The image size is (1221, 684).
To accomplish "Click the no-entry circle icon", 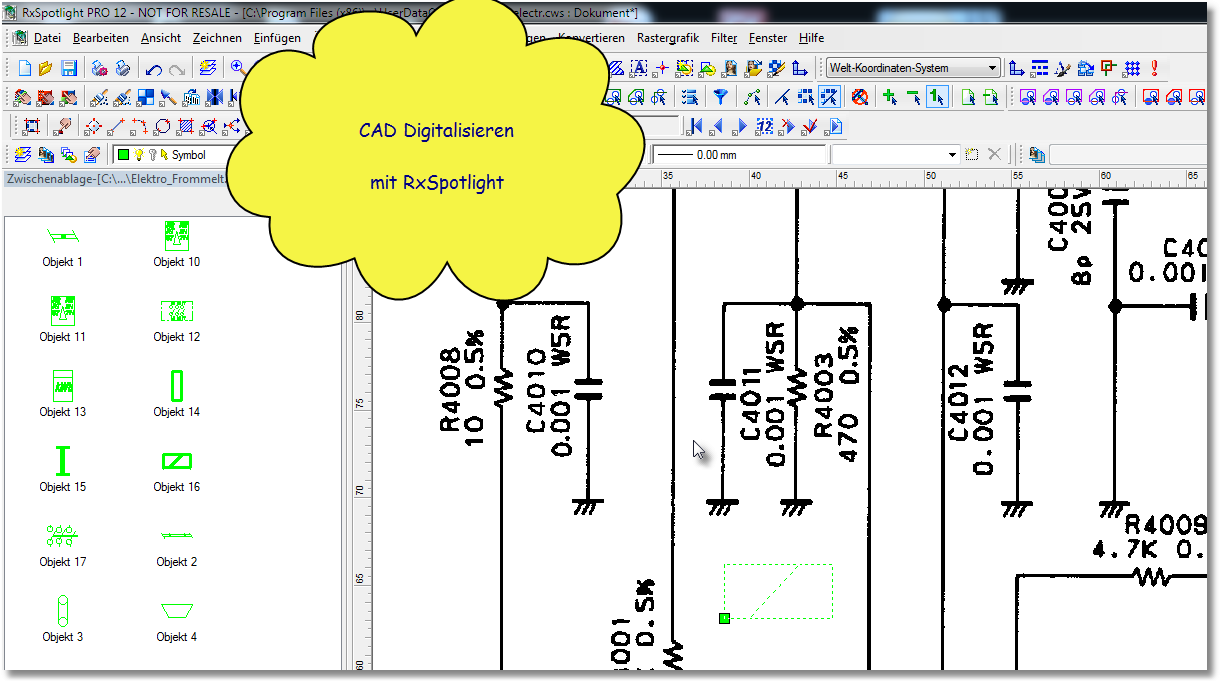I will tap(859, 97).
